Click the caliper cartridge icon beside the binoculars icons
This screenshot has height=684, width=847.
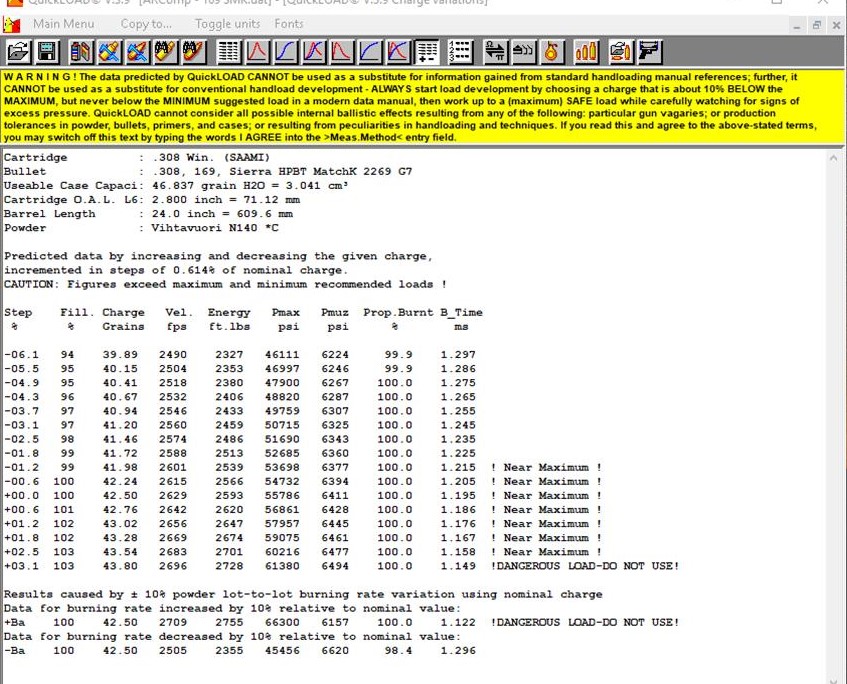pyautogui.click(x=138, y=52)
